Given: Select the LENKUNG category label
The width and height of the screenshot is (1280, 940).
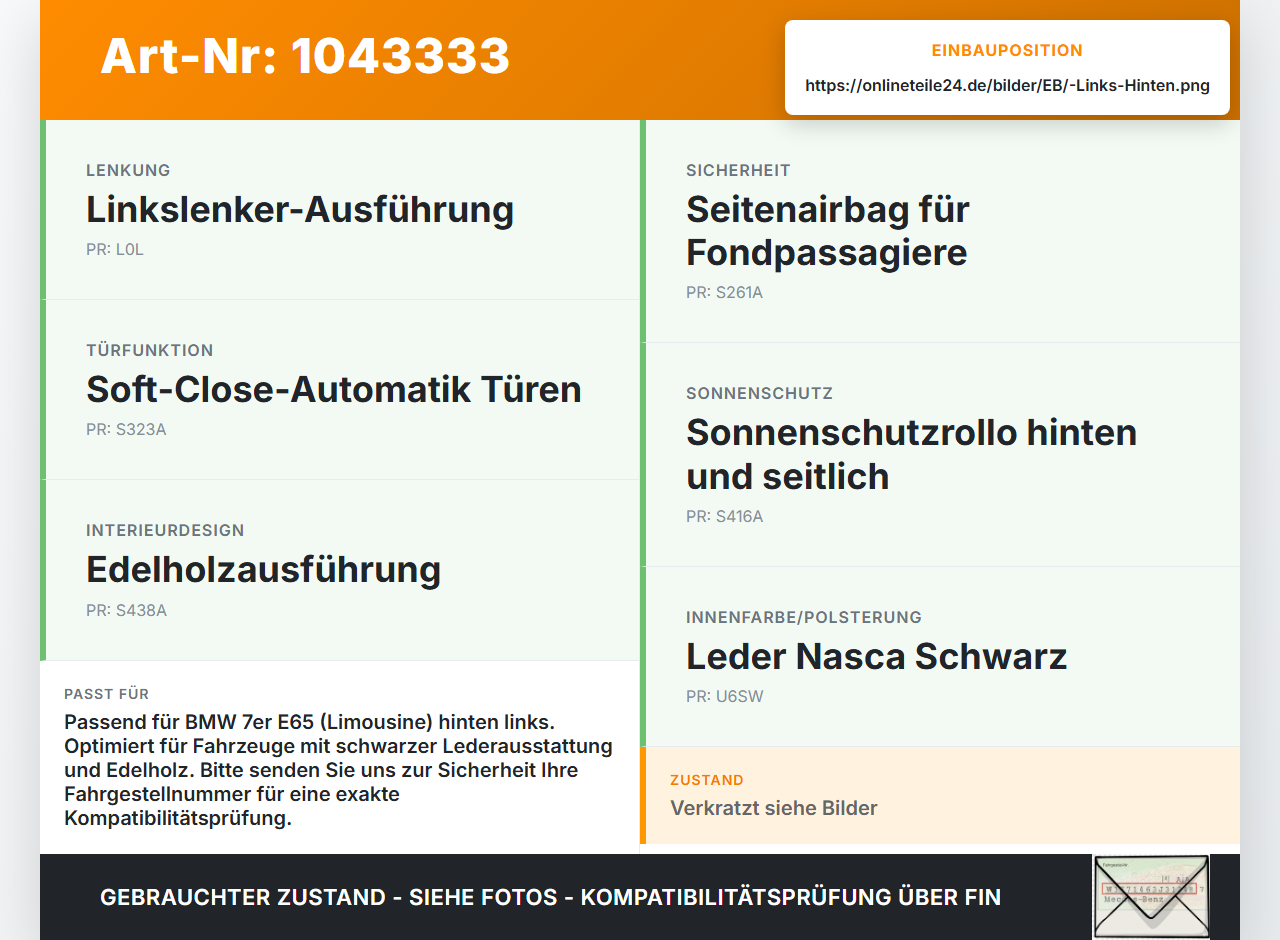Looking at the screenshot, I should coord(128,170).
